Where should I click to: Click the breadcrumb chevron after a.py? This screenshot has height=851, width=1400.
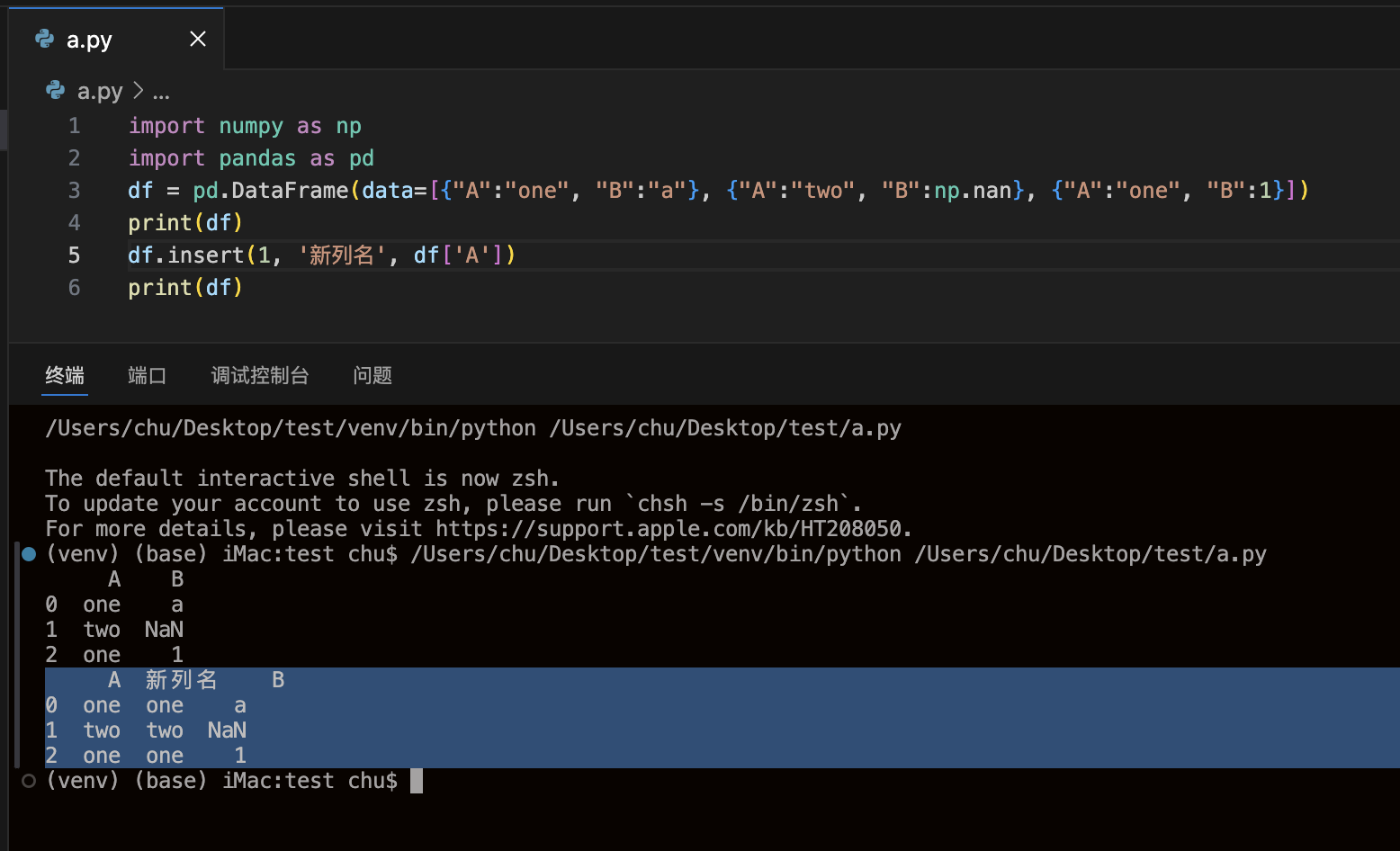click(x=138, y=91)
